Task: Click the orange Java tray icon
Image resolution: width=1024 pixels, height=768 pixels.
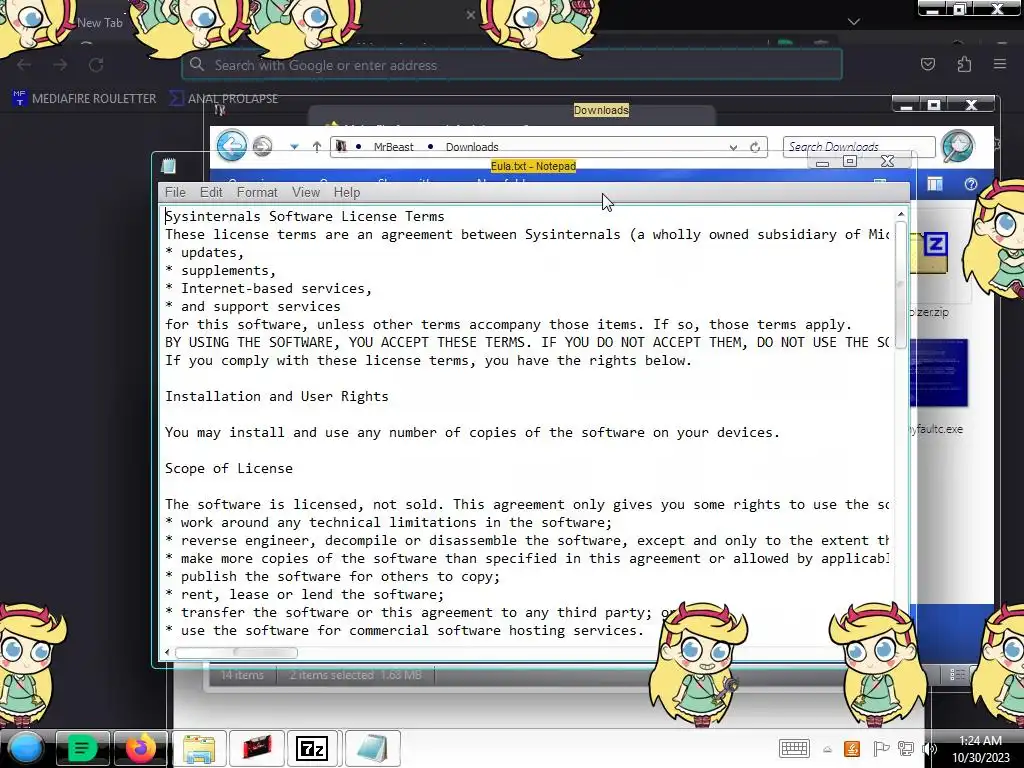Action: point(852,748)
